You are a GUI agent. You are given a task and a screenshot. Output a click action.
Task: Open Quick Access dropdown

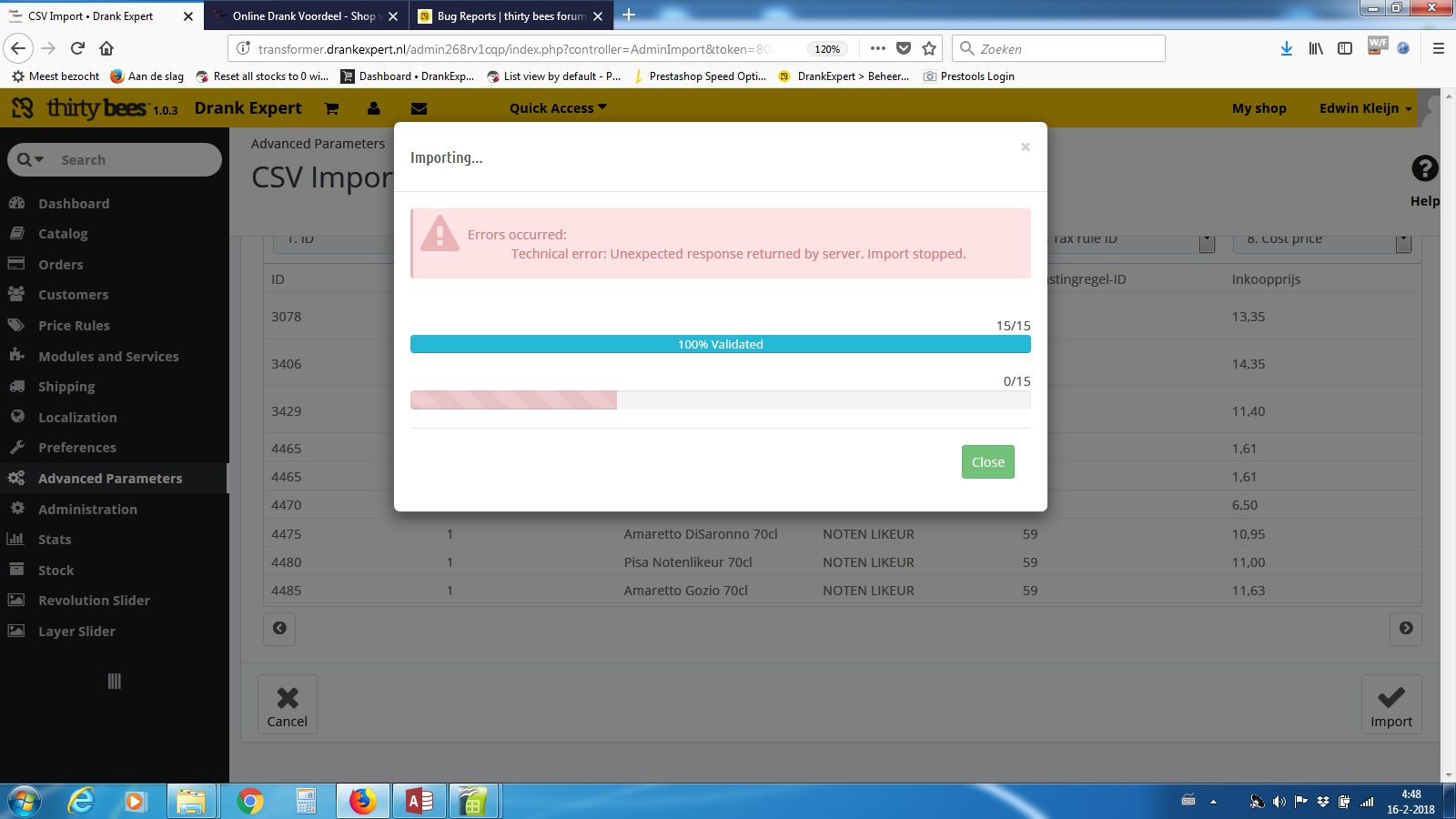coord(557,108)
